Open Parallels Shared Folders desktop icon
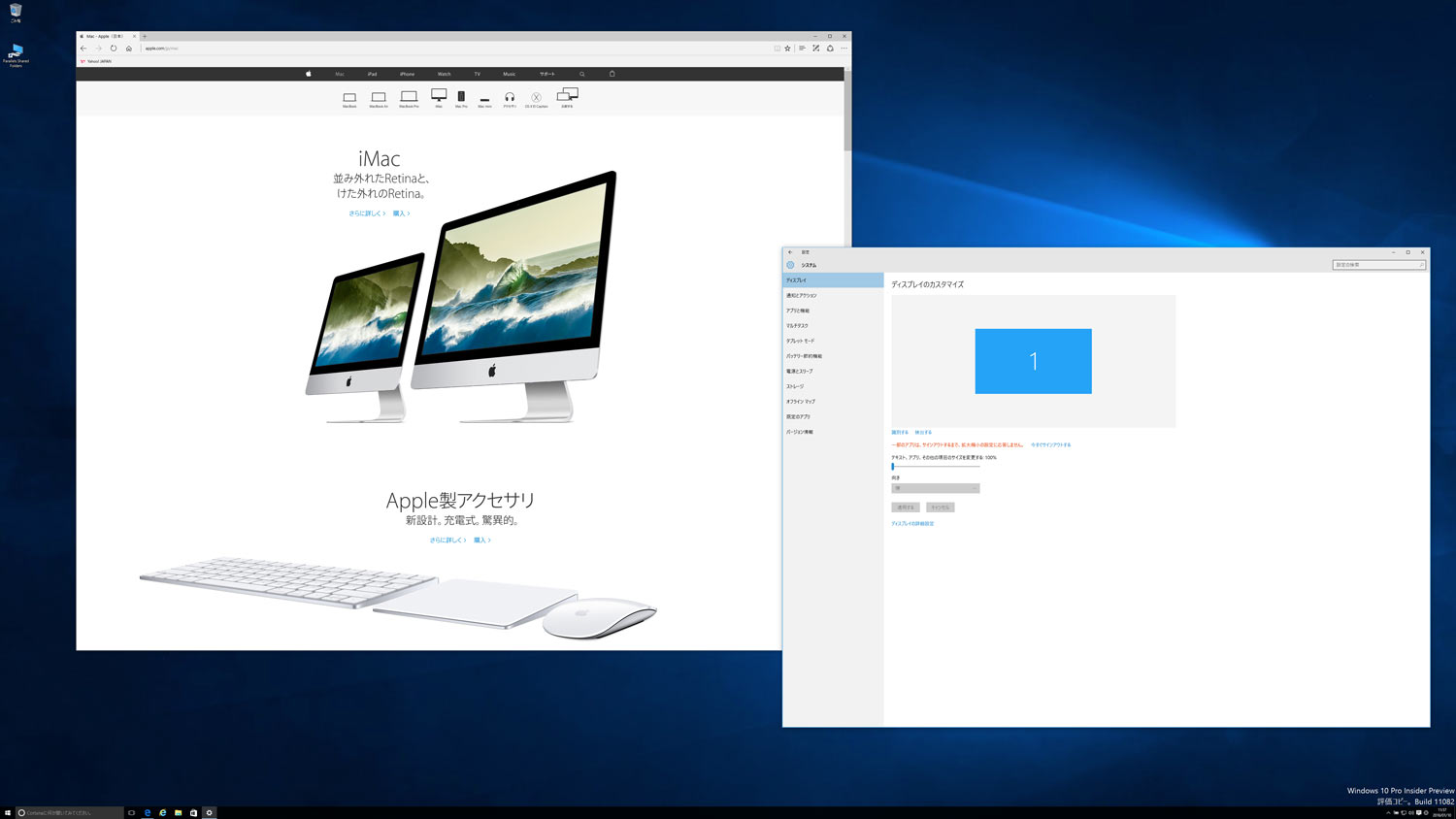The height and width of the screenshot is (819, 1456). 16,55
